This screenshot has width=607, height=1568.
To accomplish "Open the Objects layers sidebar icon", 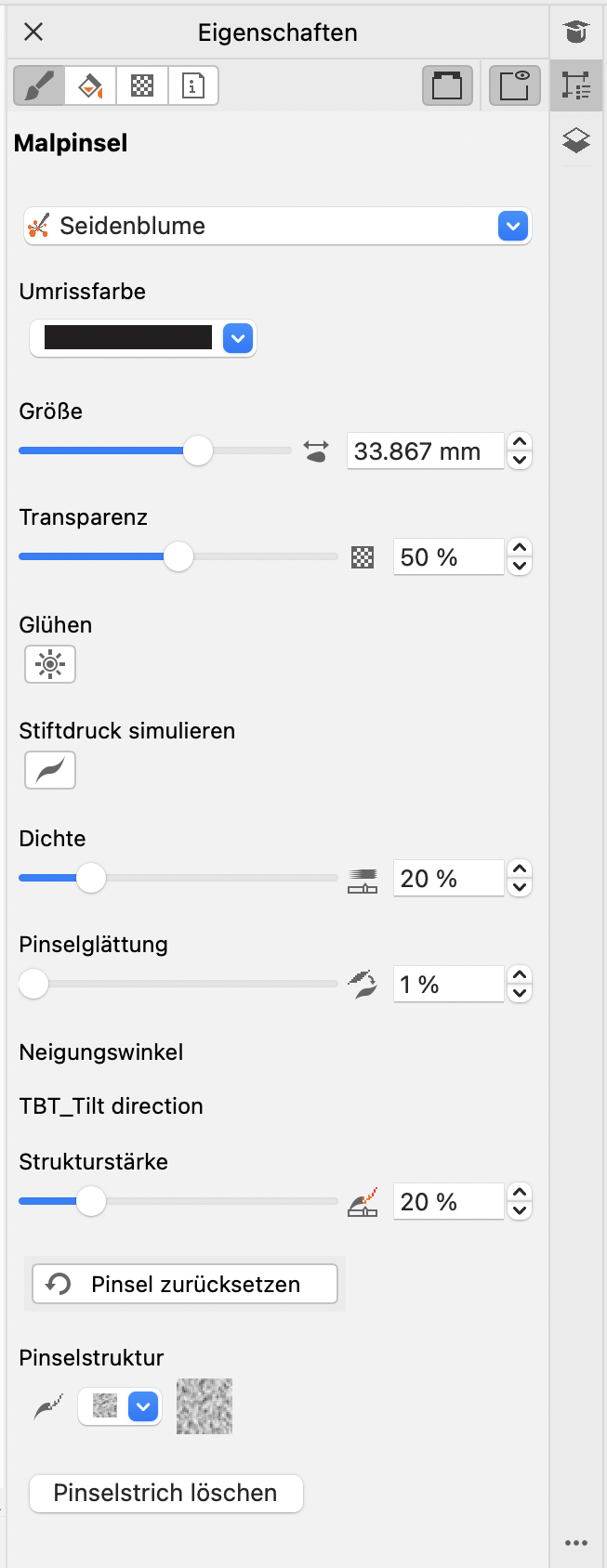I will 576,140.
